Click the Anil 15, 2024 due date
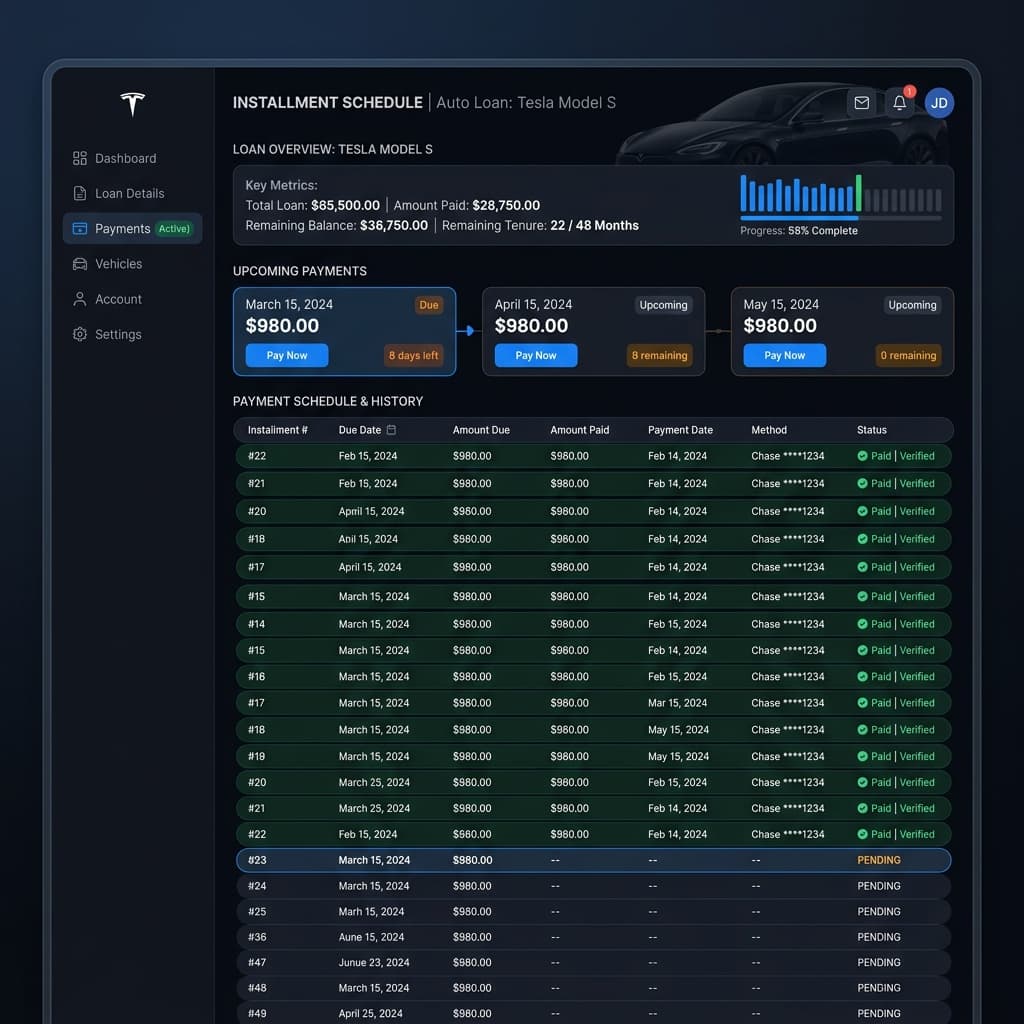The width and height of the screenshot is (1024, 1024). coord(368,539)
